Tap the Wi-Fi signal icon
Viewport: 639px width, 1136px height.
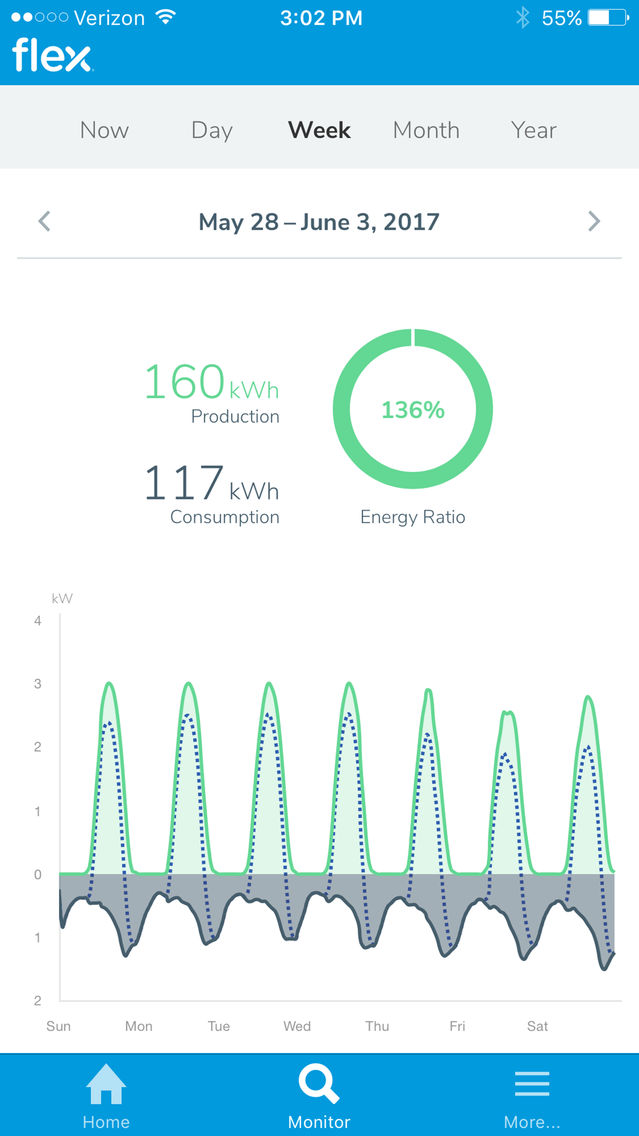coord(166,17)
